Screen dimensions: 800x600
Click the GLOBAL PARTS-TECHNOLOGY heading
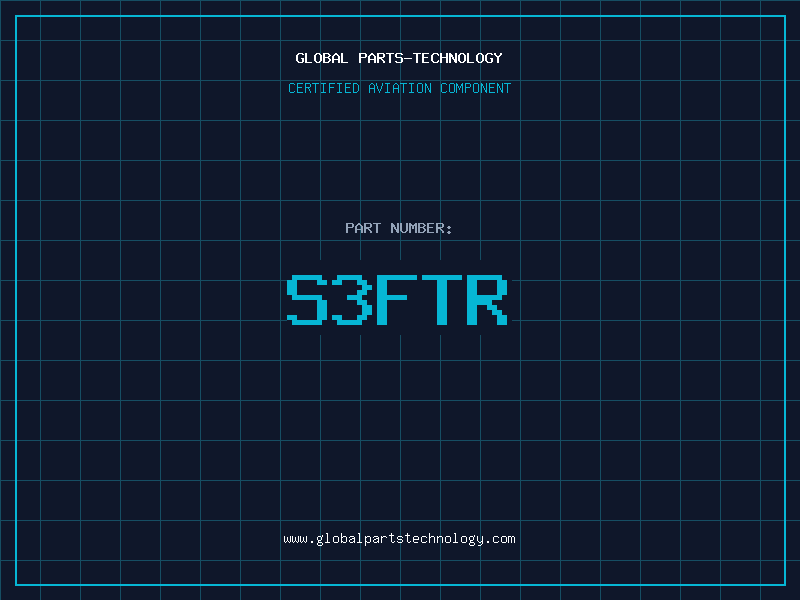point(399,58)
